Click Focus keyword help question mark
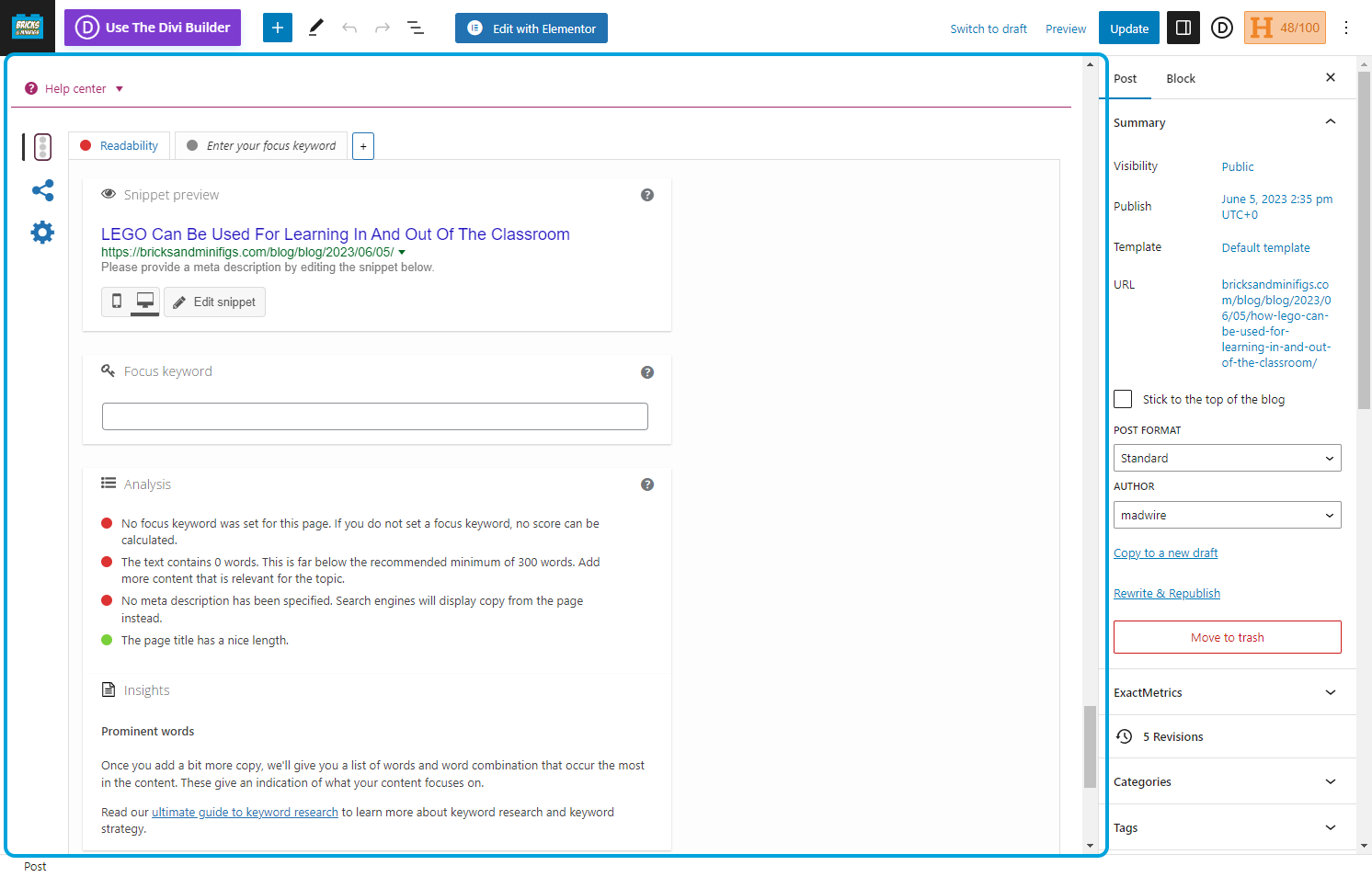Image resolution: width=1372 pixels, height=877 pixels. click(647, 372)
